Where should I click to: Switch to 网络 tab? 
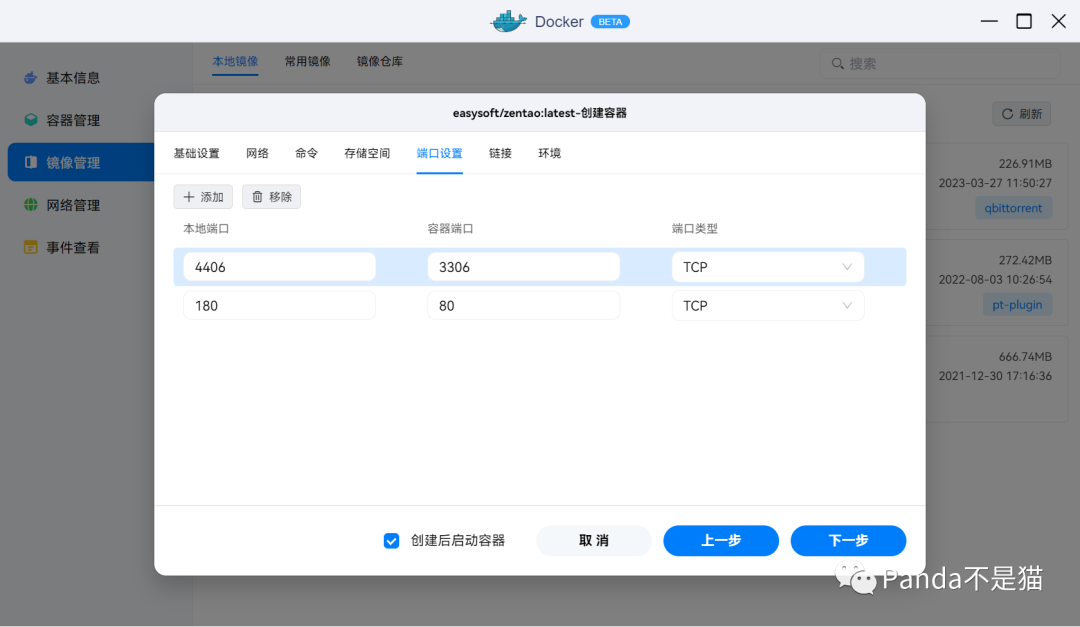(x=257, y=153)
